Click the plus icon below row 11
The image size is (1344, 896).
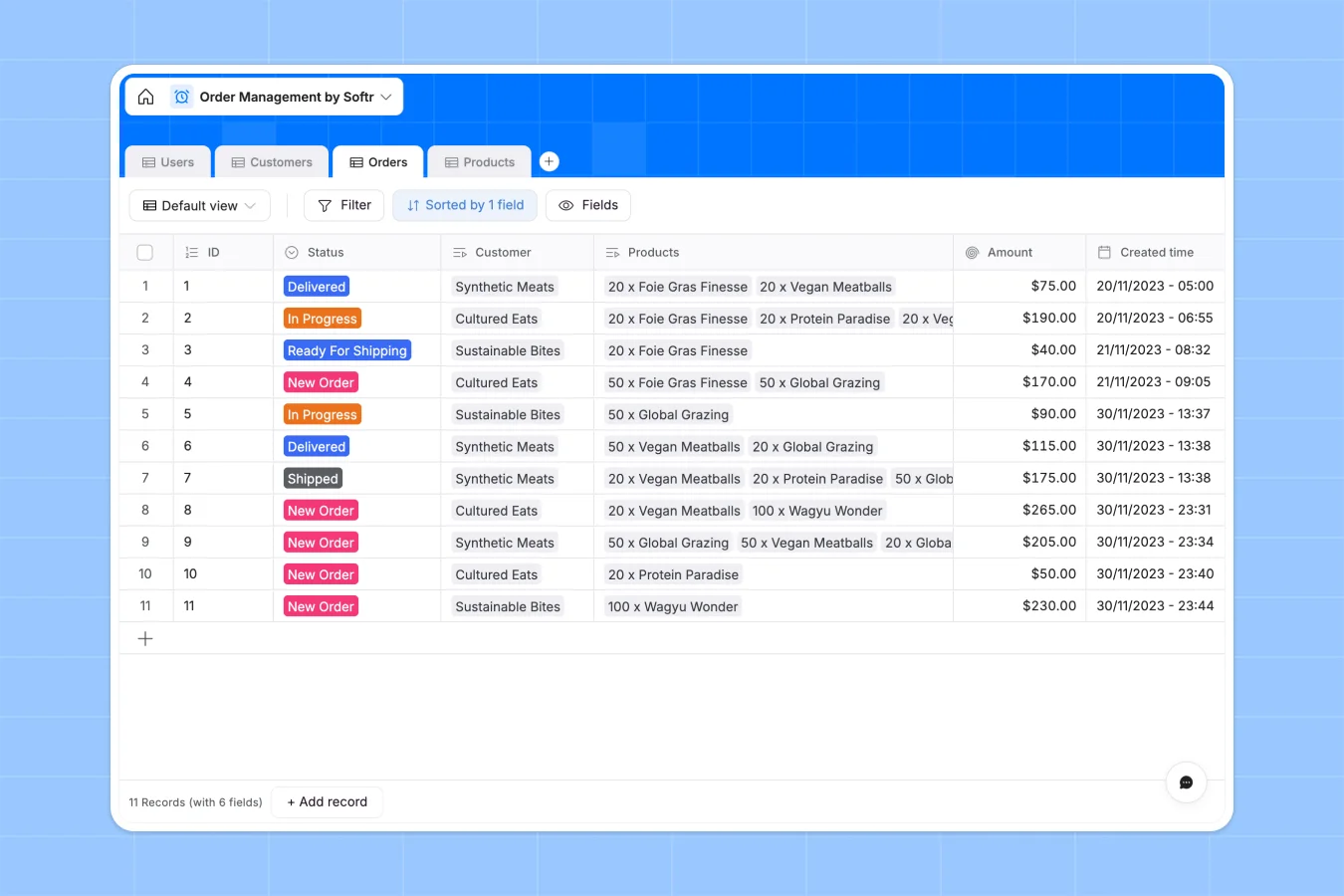(145, 638)
